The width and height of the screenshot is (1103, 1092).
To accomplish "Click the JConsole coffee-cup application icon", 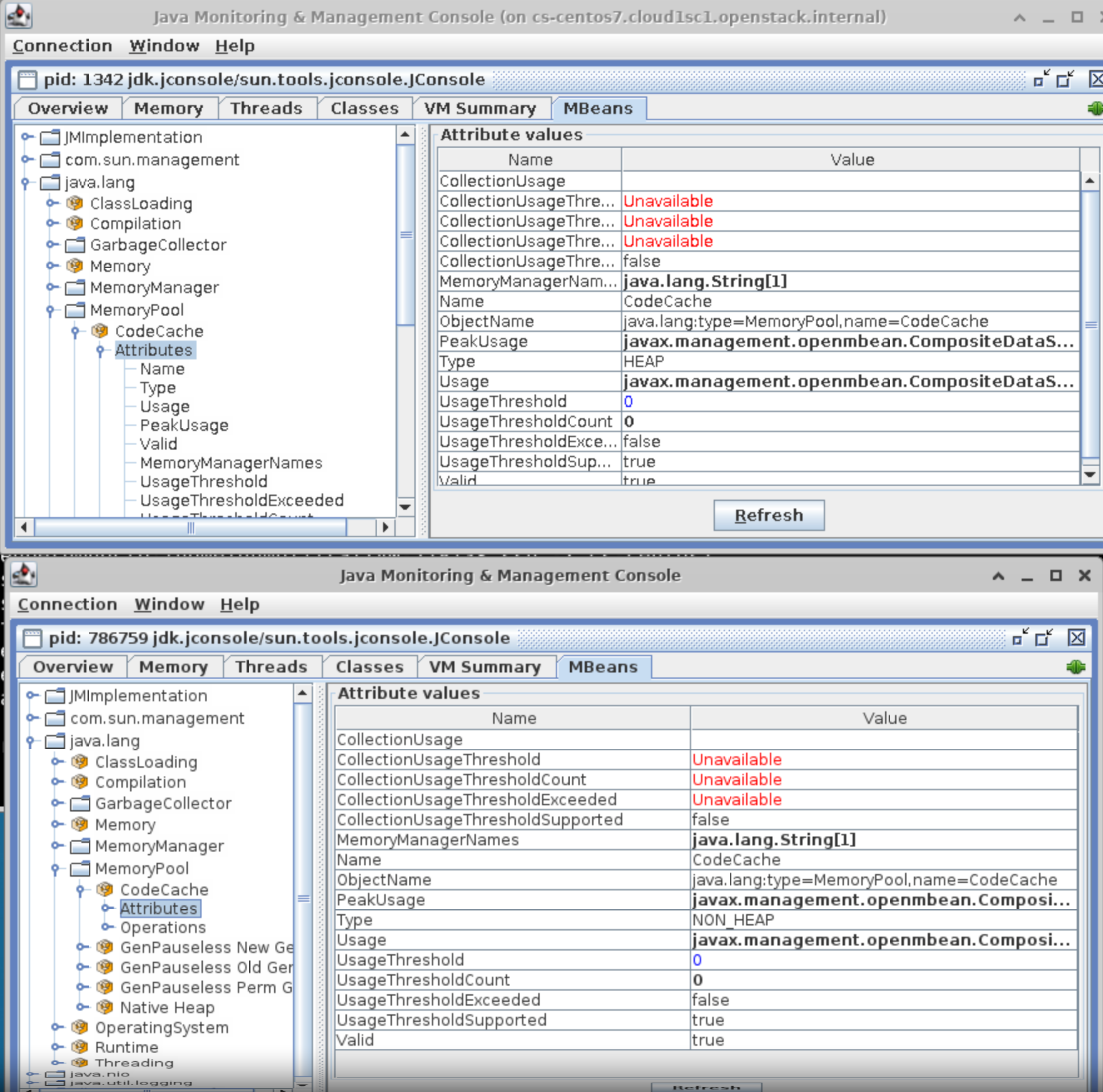I will 19,17.
